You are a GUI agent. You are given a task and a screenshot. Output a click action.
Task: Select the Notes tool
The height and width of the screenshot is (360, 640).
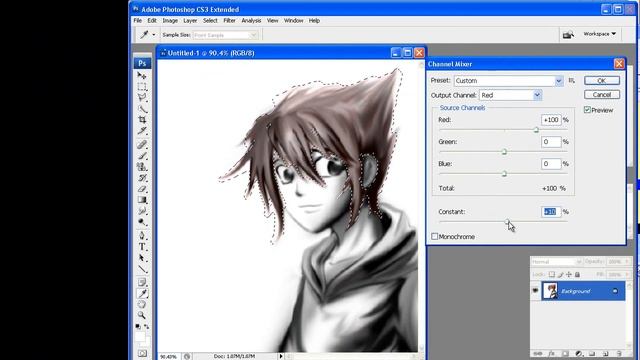pos(142,282)
